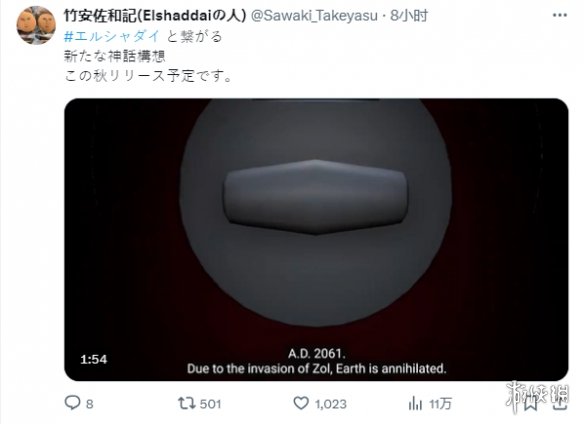Open the tweet timestamp 8小时
The width and height of the screenshot is (584, 424).
(409, 16)
